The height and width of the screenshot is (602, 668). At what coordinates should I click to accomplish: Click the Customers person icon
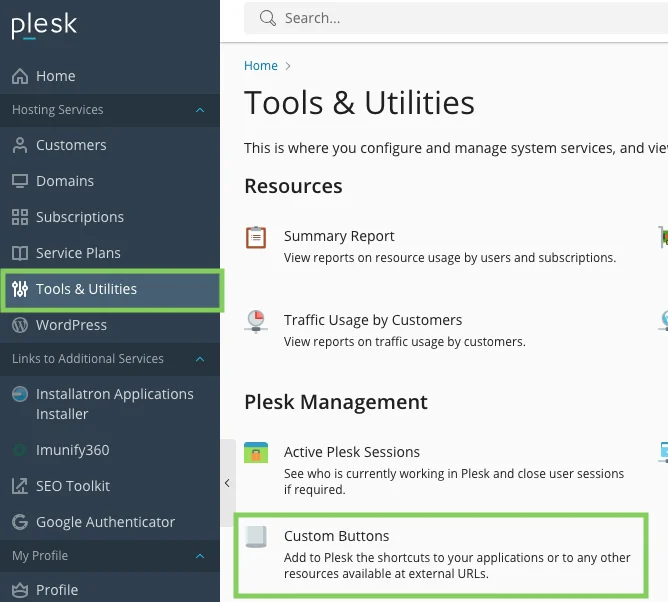(x=20, y=145)
